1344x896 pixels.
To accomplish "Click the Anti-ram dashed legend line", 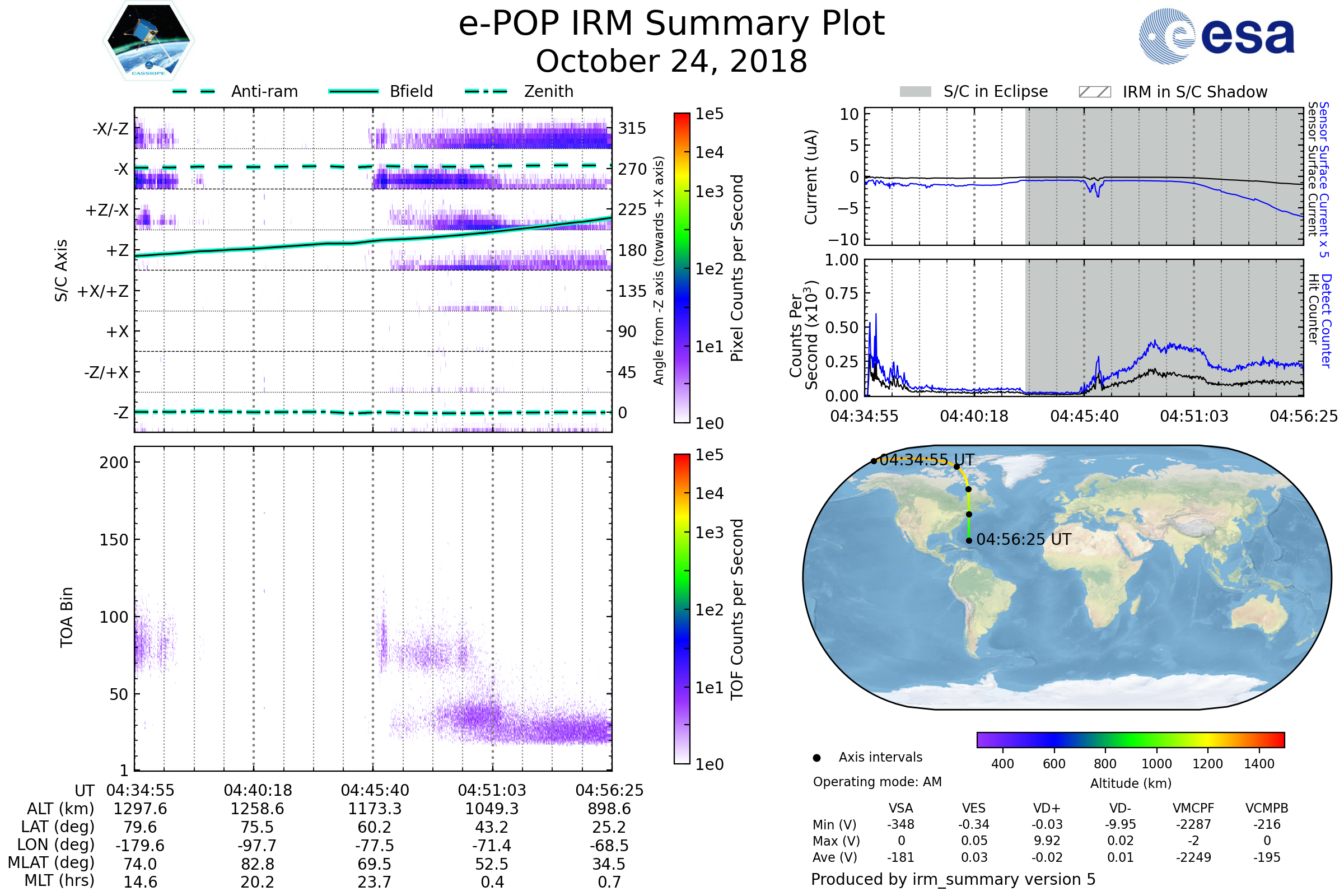I will [x=194, y=91].
